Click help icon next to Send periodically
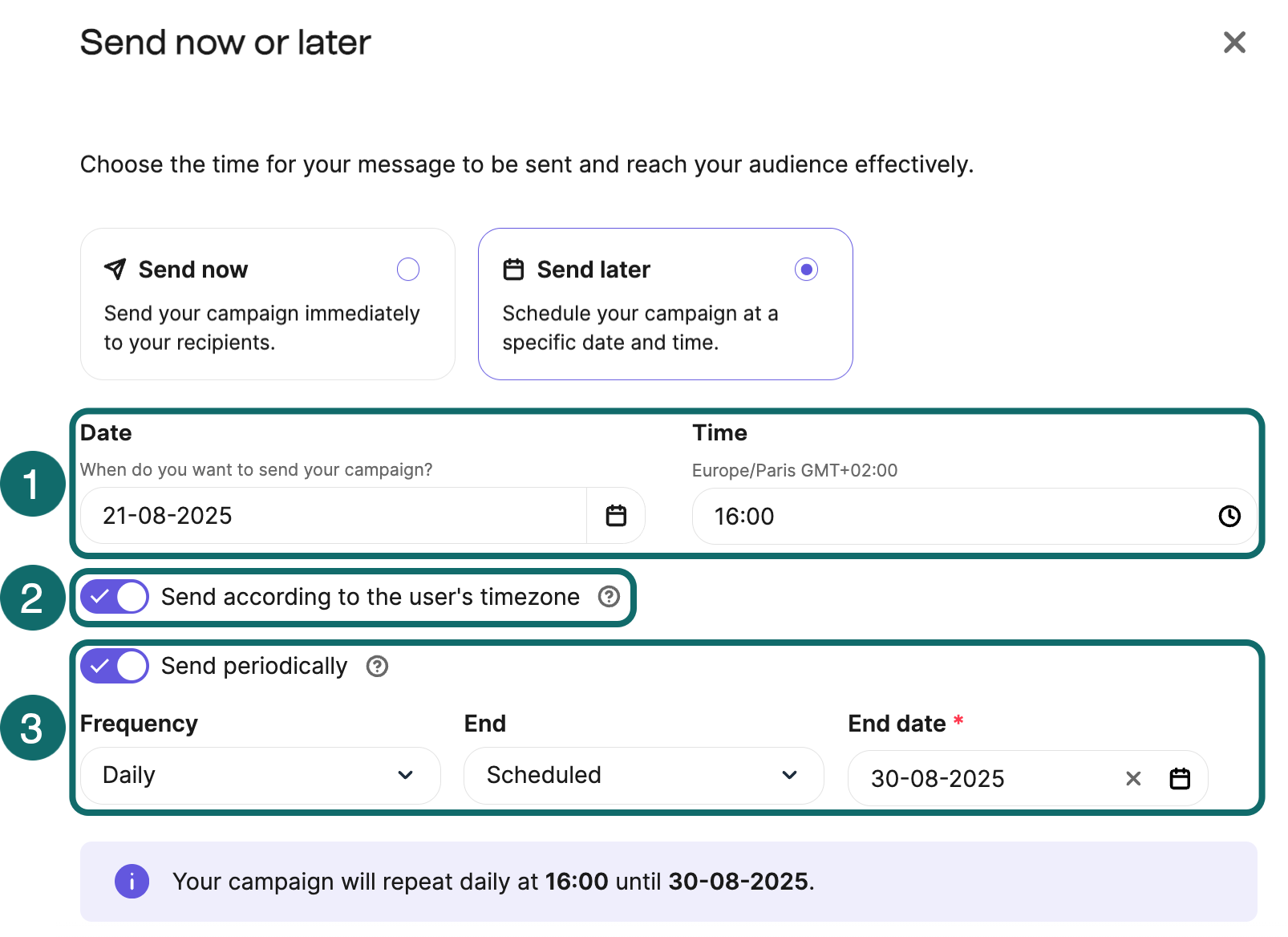 (x=377, y=667)
